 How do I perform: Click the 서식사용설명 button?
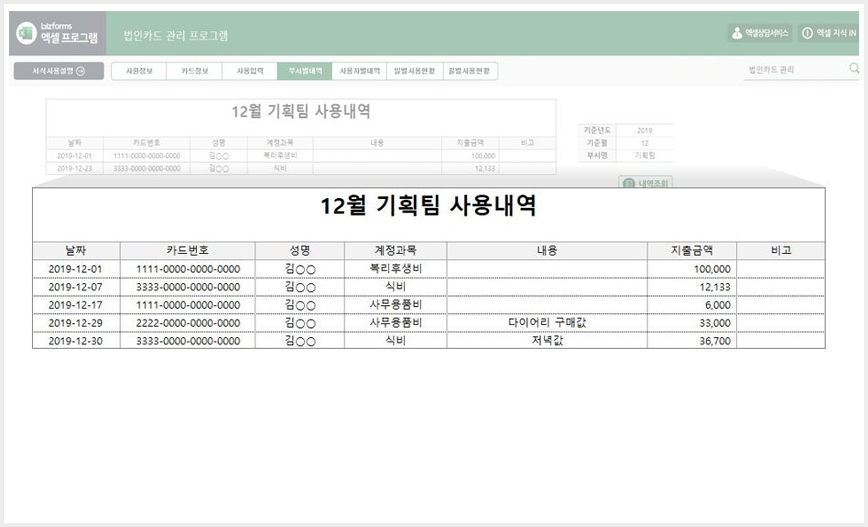click(x=59, y=71)
